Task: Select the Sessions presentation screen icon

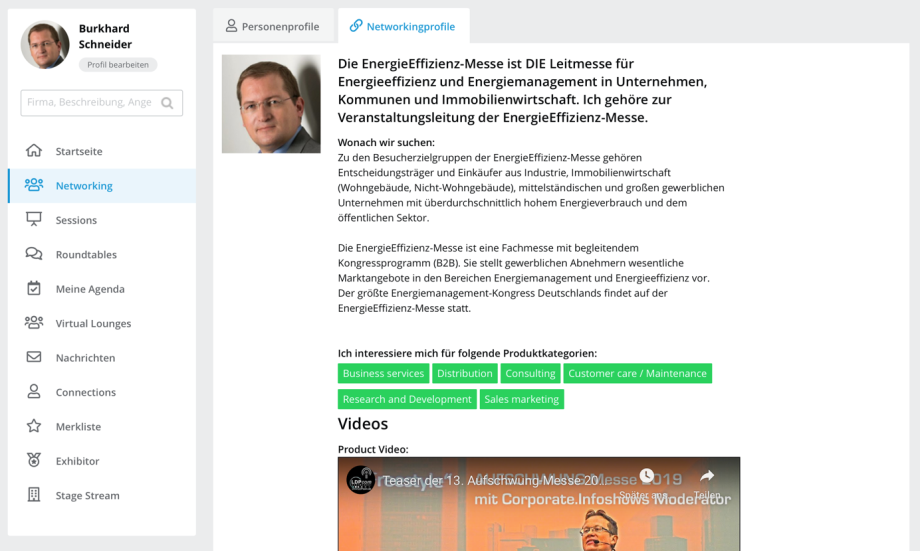Action: click(34, 219)
